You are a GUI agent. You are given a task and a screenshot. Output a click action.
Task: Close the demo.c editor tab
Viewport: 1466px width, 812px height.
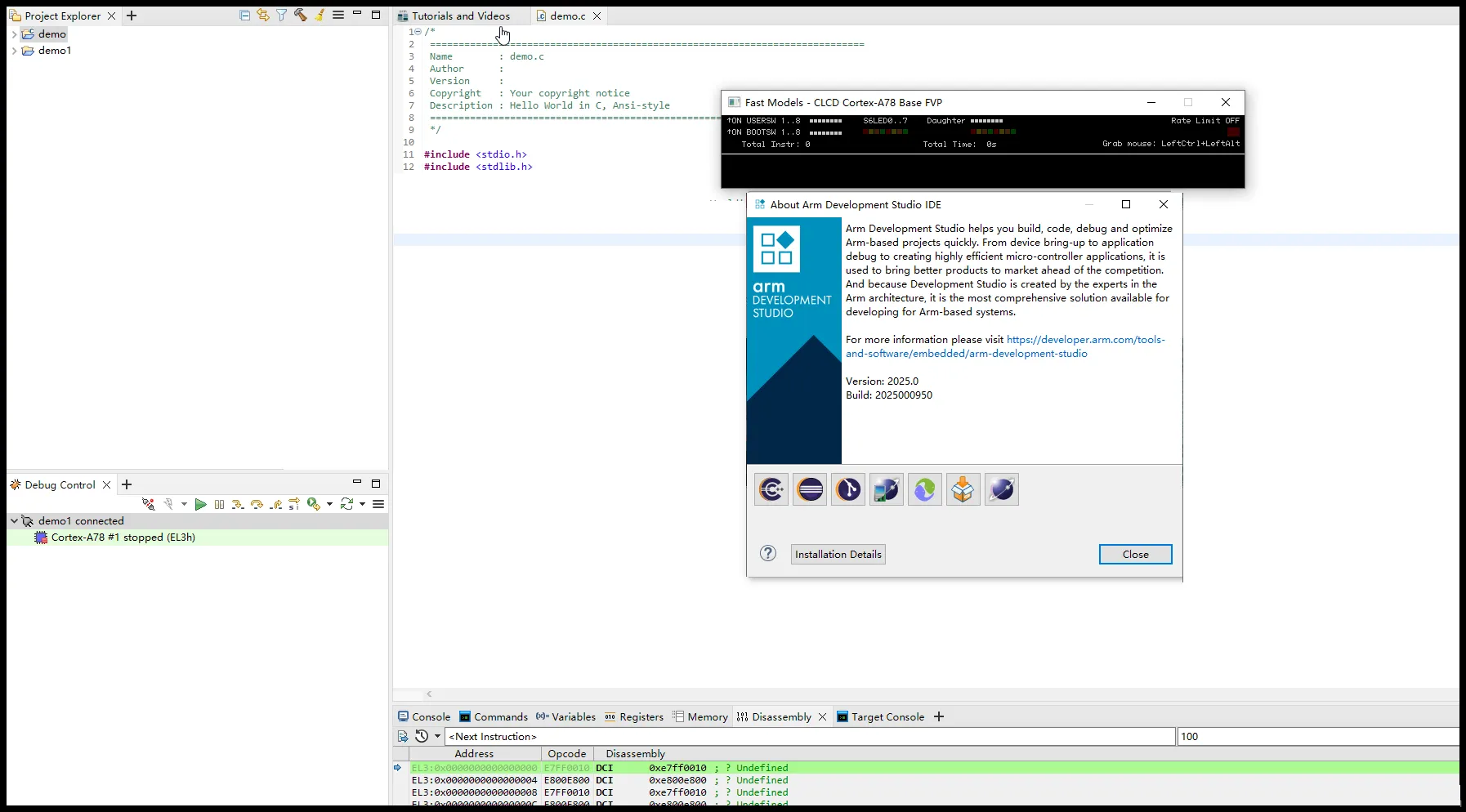tap(597, 16)
